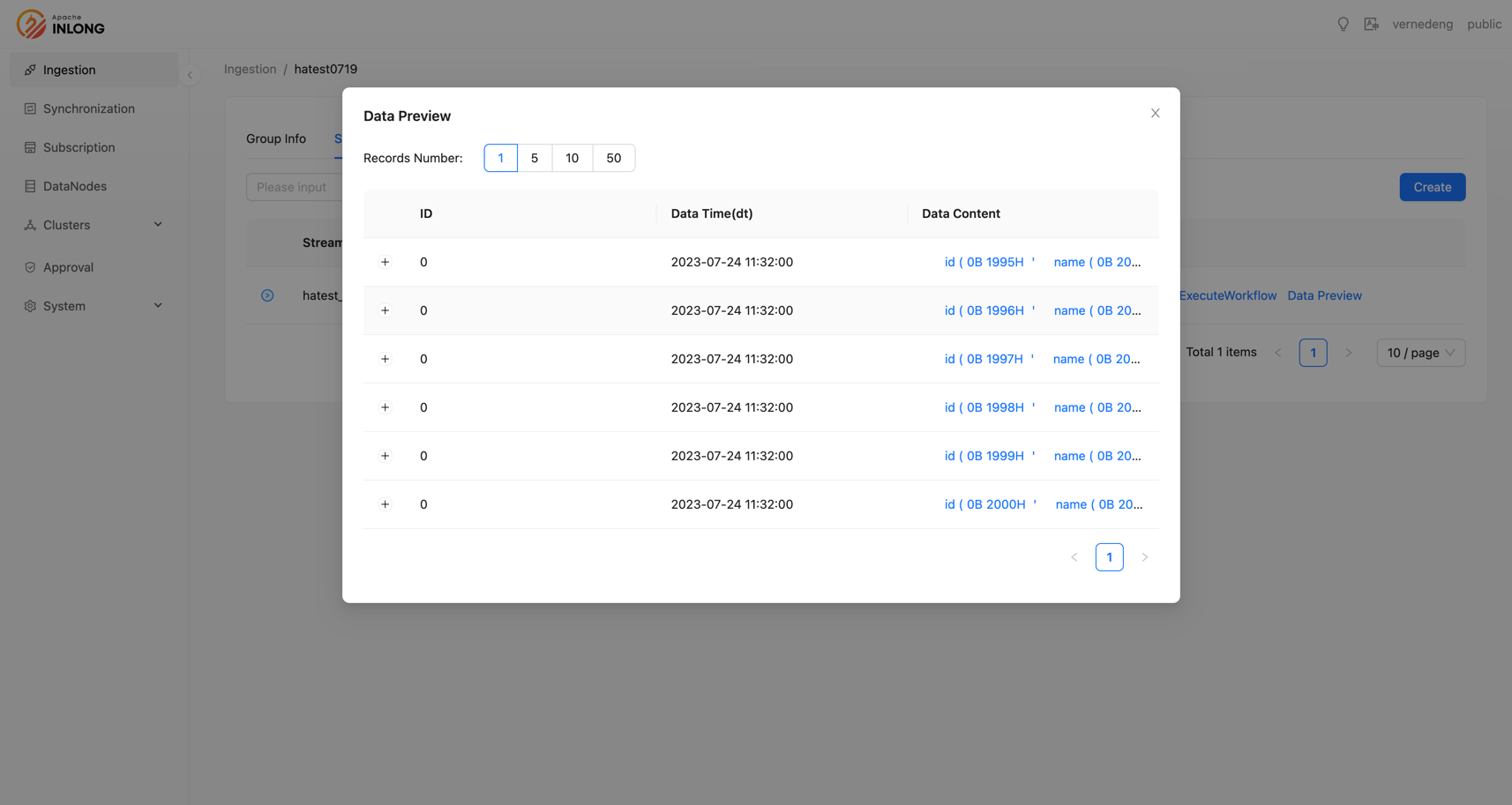1512x805 pixels.
Task: Click the Approval sidebar icon
Action: tap(30, 267)
